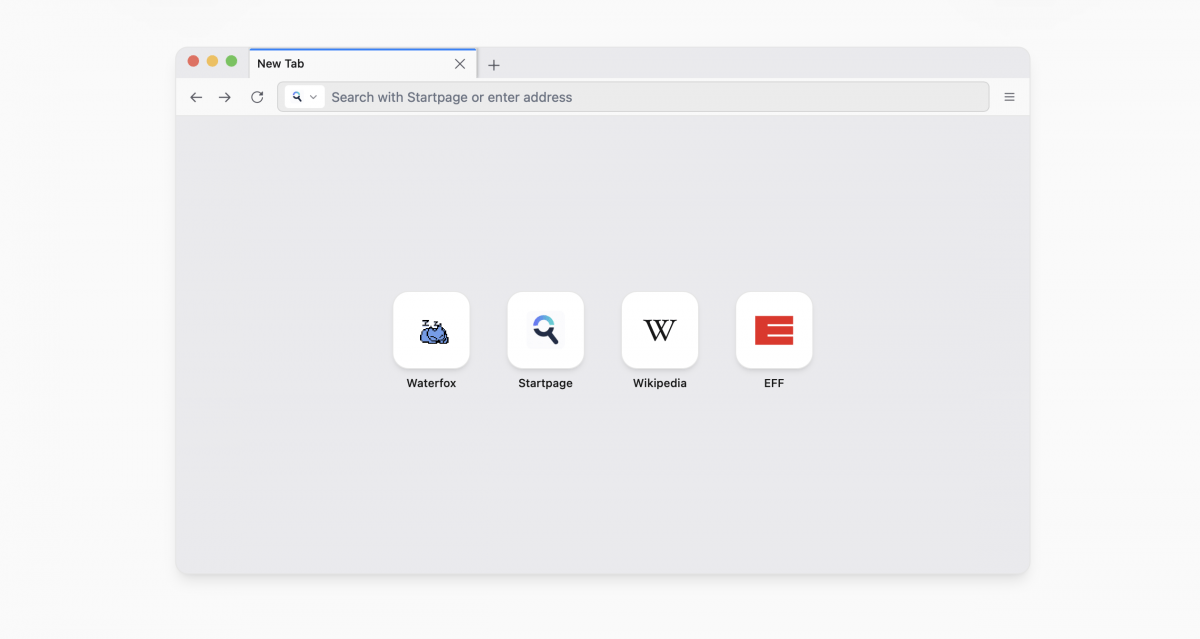The height and width of the screenshot is (639, 1200).
Task: Open the hamburger application menu
Action: click(1009, 97)
